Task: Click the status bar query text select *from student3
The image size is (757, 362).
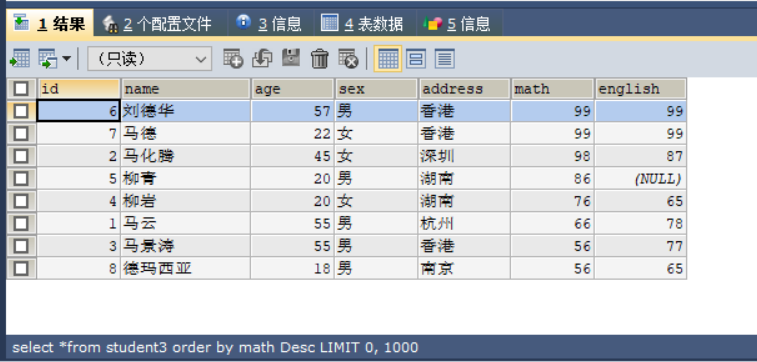Action: (x=90, y=347)
